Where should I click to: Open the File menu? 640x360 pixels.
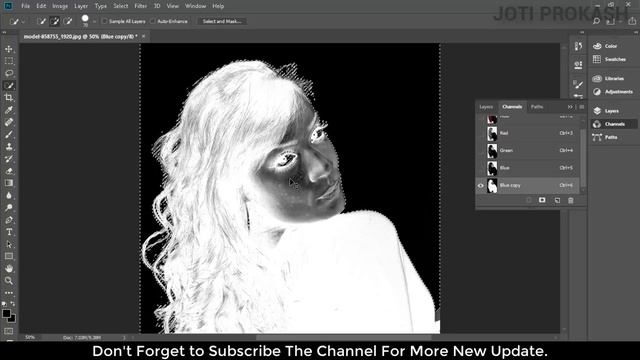coord(25,6)
